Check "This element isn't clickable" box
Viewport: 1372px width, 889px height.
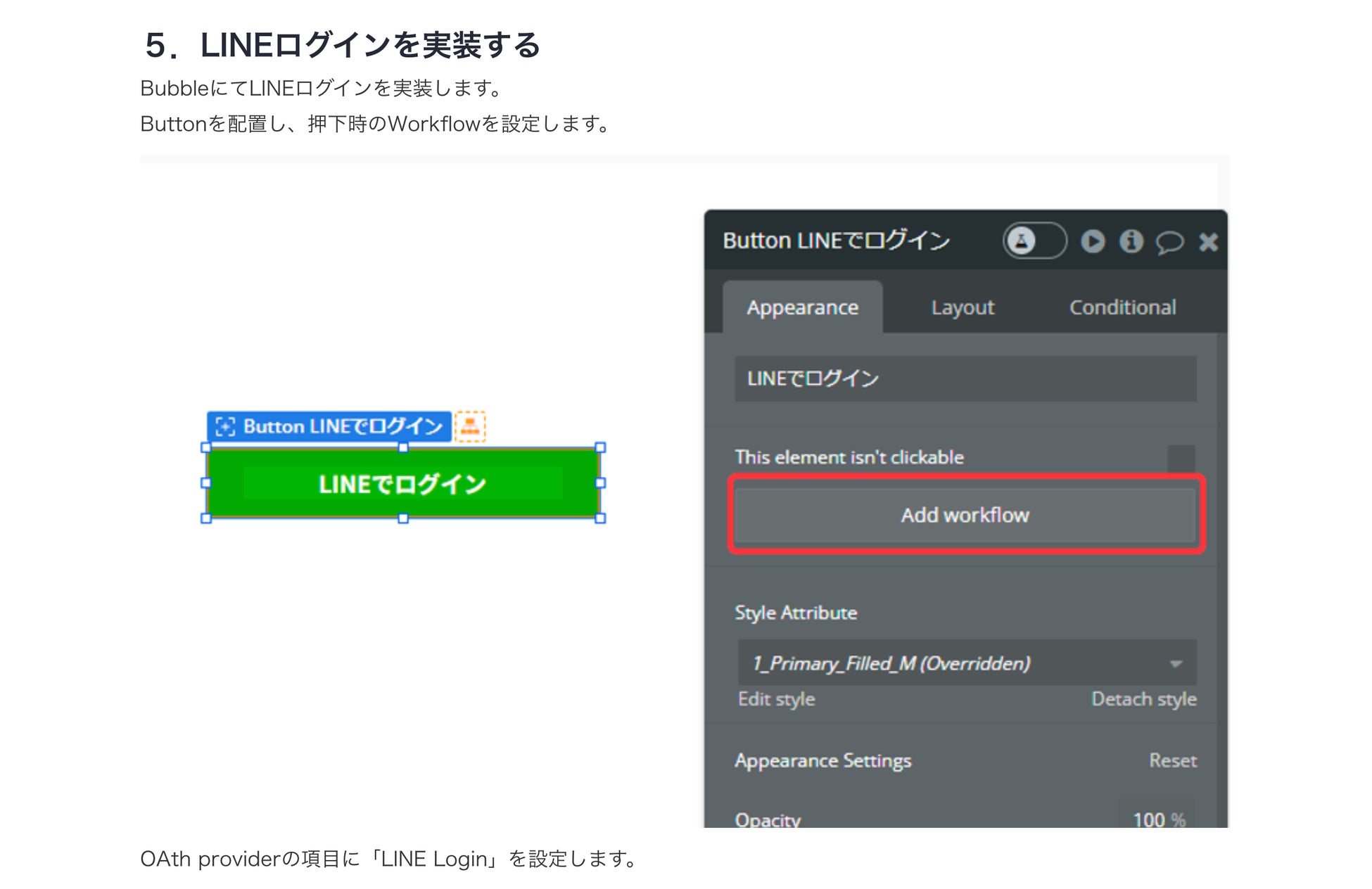pos(1181,458)
